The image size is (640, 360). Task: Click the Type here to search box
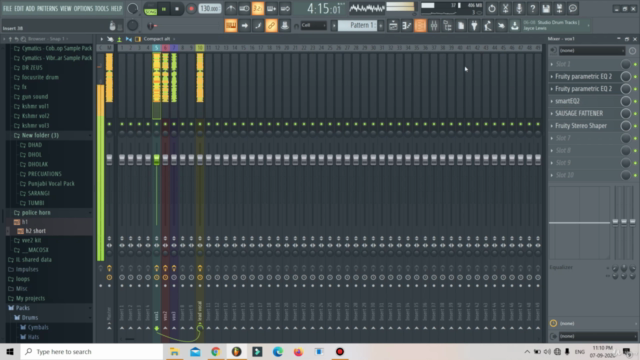pyautogui.click(x=92, y=351)
